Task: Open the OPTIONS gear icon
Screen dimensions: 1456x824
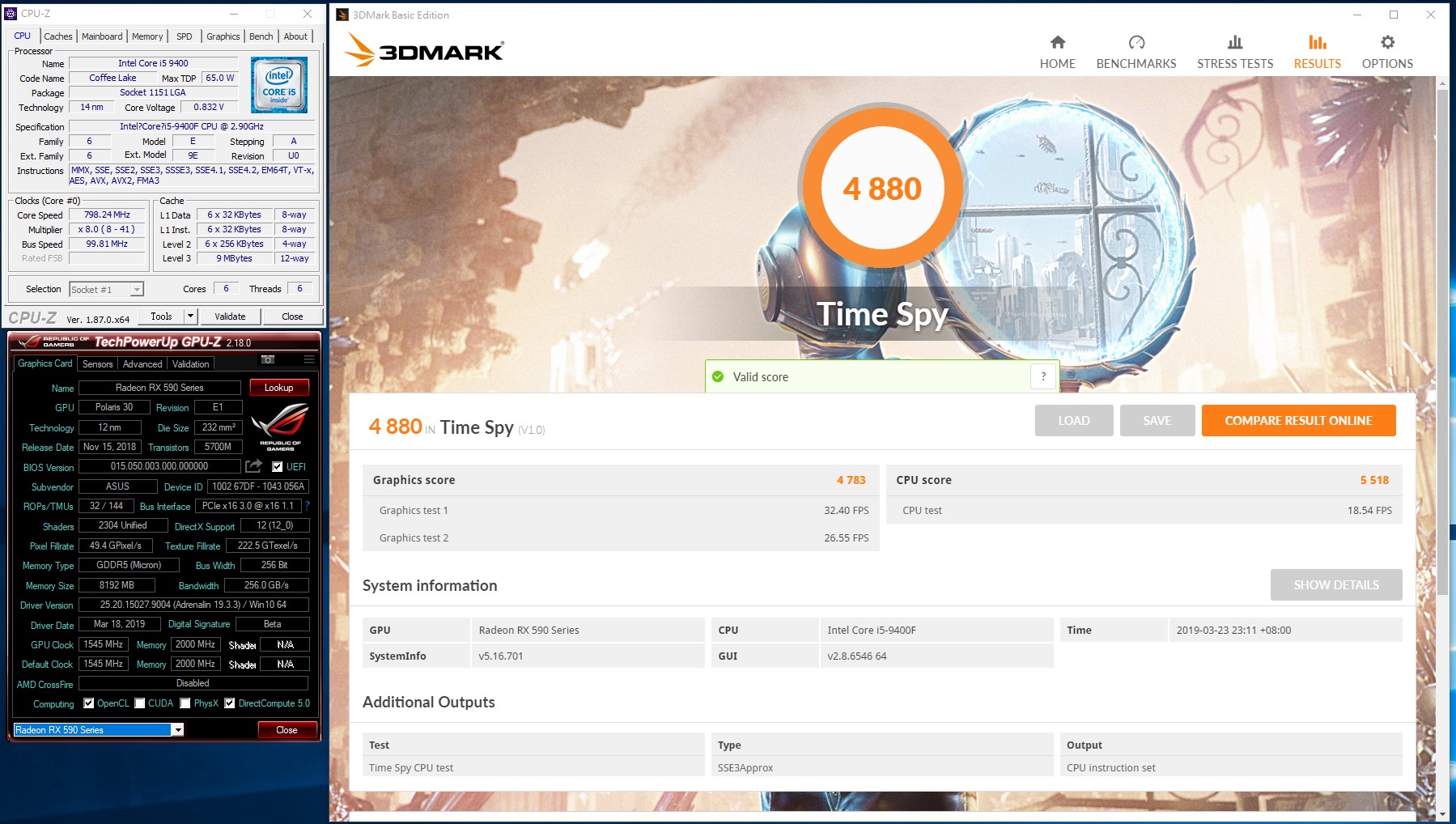Action: [x=1387, y=42]
